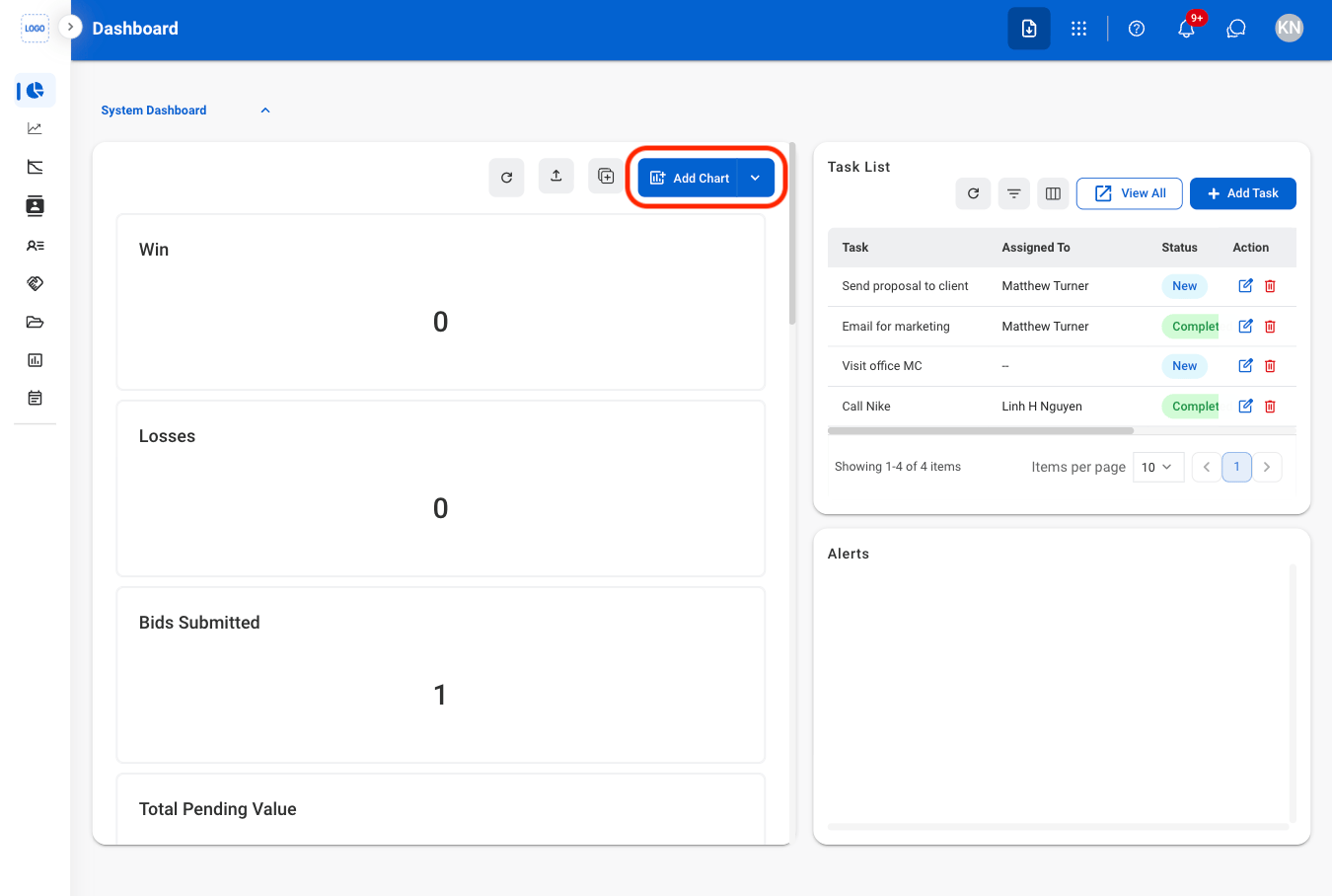This screenshot has height=896, width=1332.
Task: Refresh the charts panel
Action: coord(506,178)
